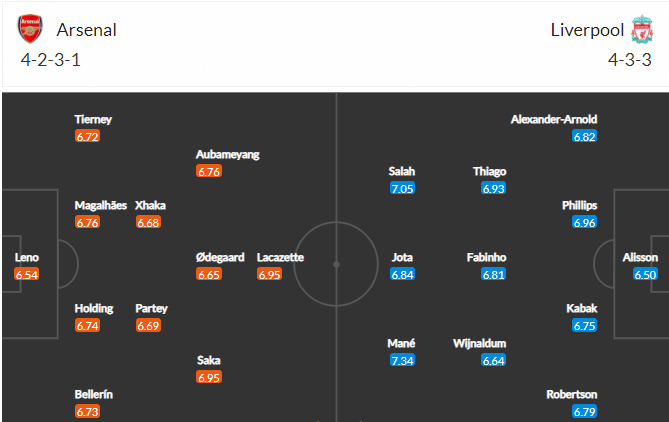Viewport: 669px width, 422px height.
Task: Open Fabinho's player name
Action: [x=486, y=257]
